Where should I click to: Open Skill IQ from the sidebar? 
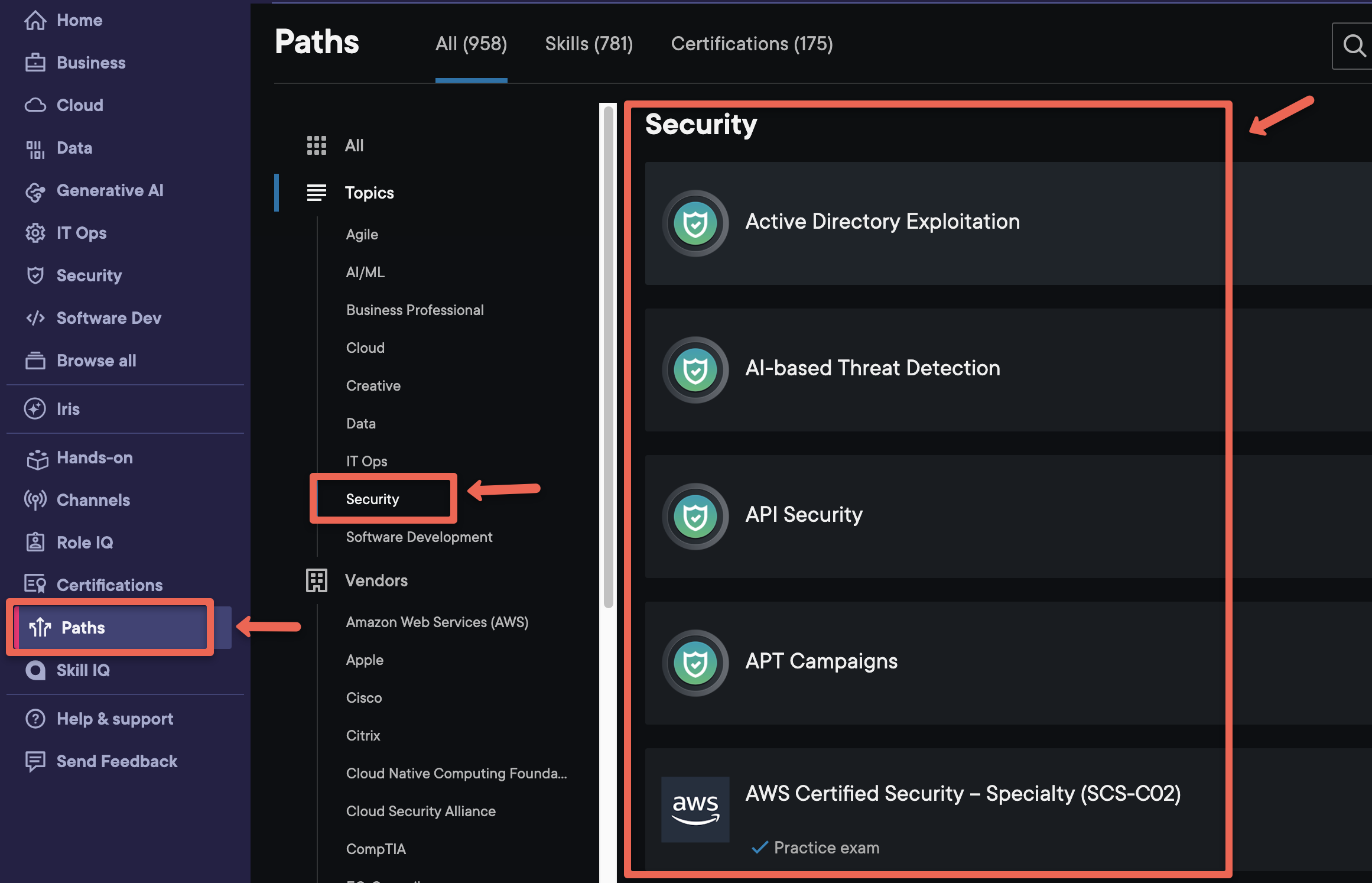(83, 670)
